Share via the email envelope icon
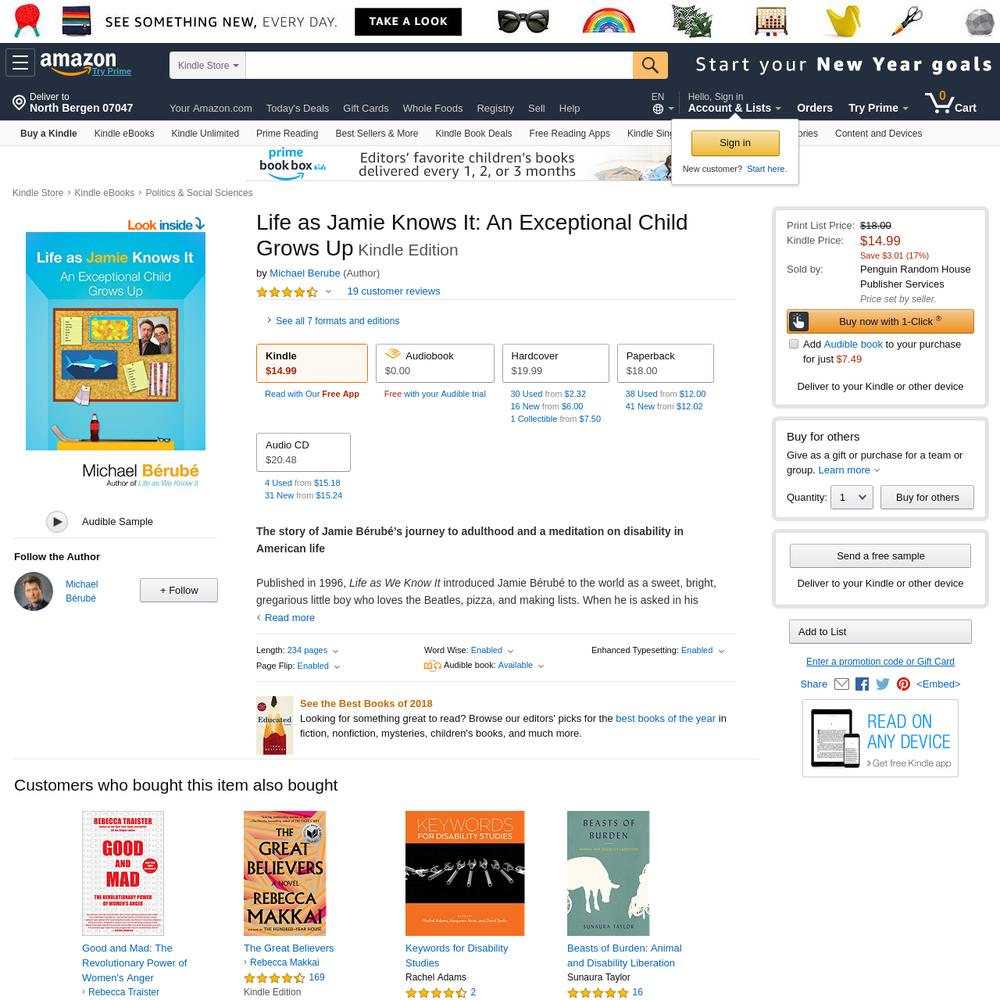The height and width of the screenshot is (1000, 1000). pos(841,684)
